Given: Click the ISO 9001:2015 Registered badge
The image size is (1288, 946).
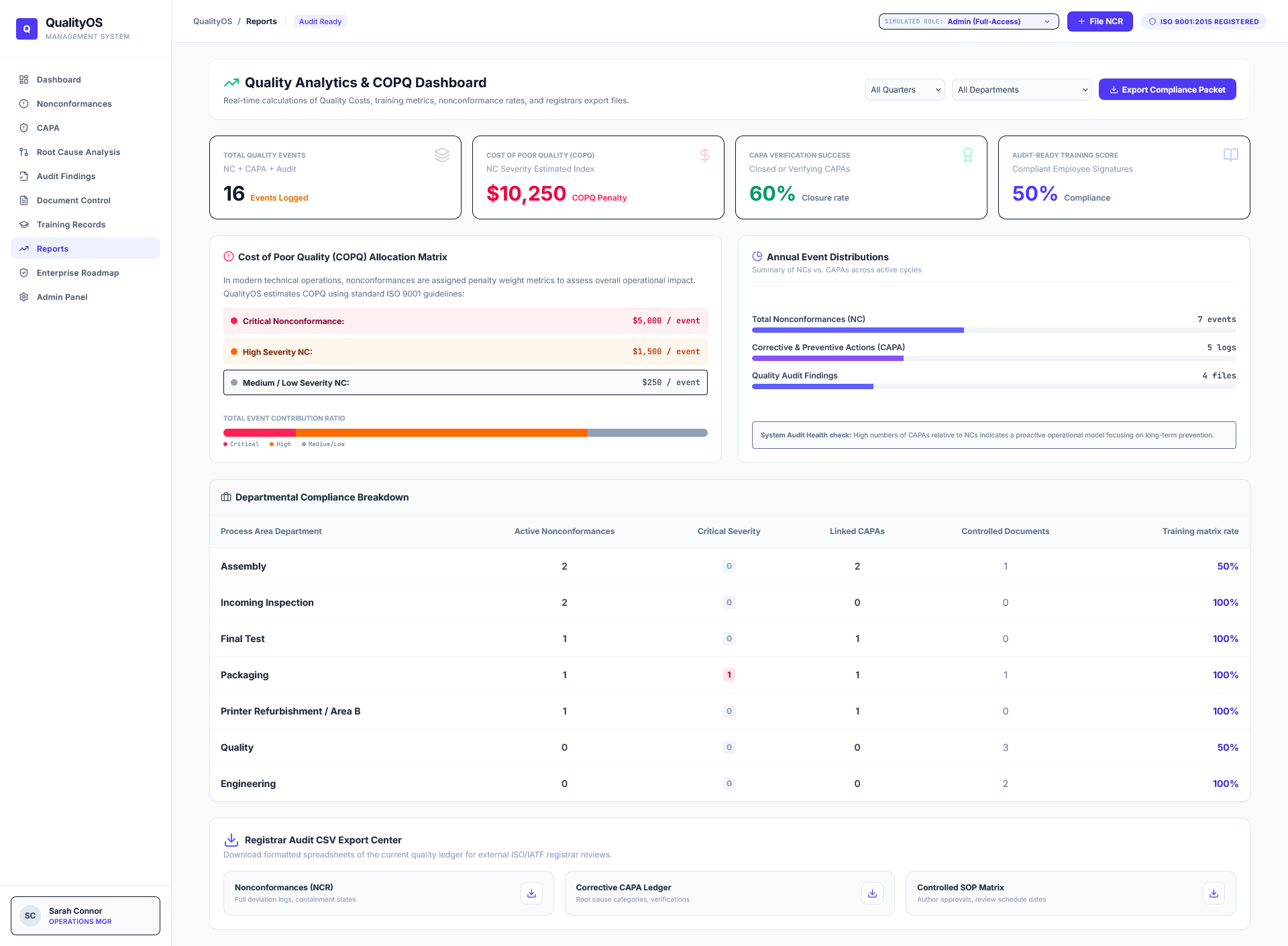Looking at the screenshot, I should [1203, 21].
